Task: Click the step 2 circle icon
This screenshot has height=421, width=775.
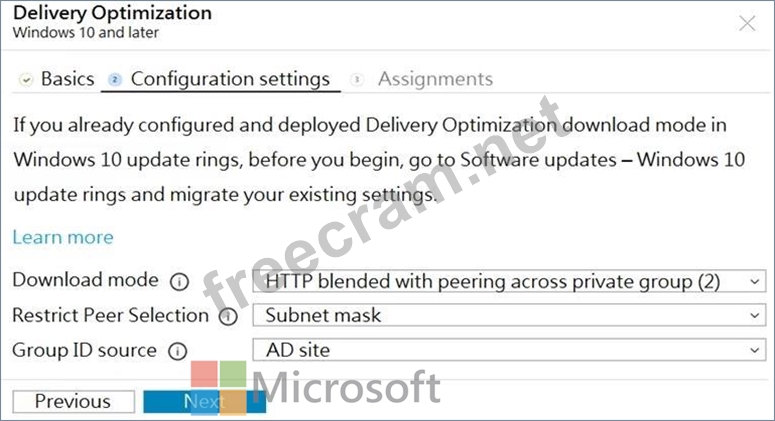Action: 115,80
